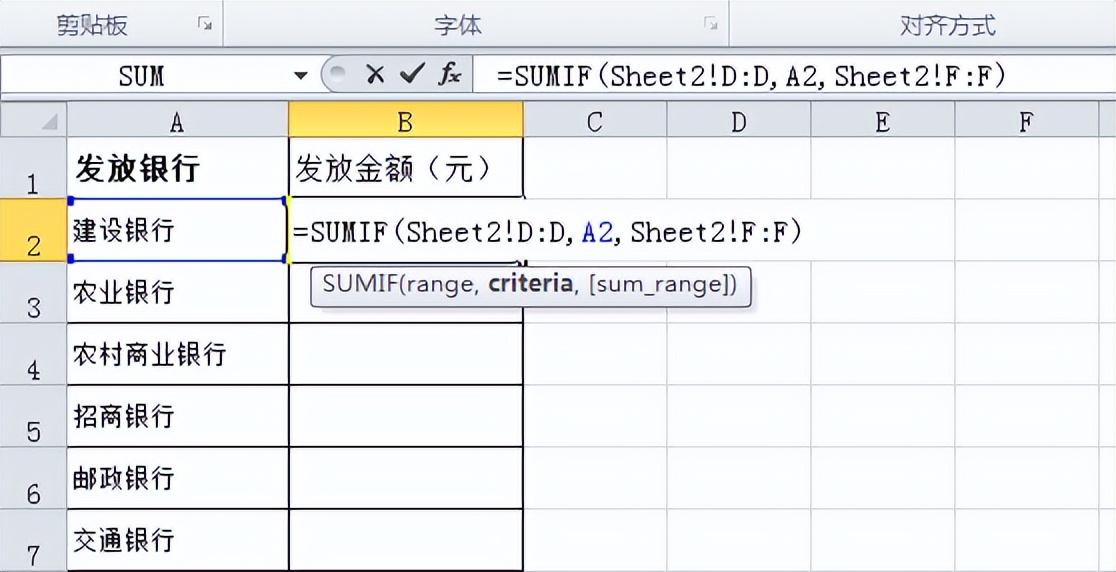Viewport: 1116px width, 572px height.
Task: Click the Name Box showing SUM
Action: 141,76
